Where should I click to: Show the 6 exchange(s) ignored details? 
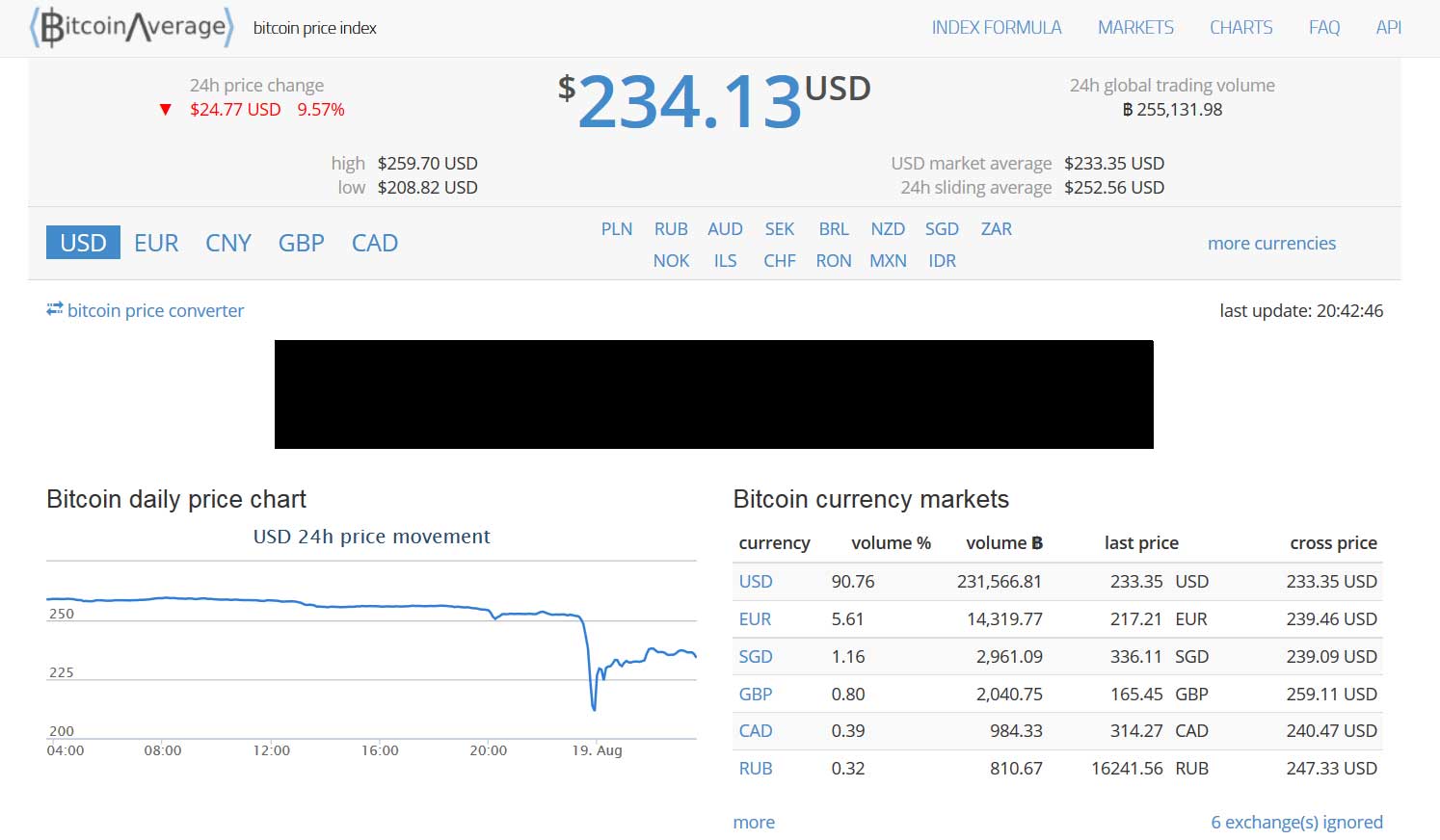(1296, 822)
